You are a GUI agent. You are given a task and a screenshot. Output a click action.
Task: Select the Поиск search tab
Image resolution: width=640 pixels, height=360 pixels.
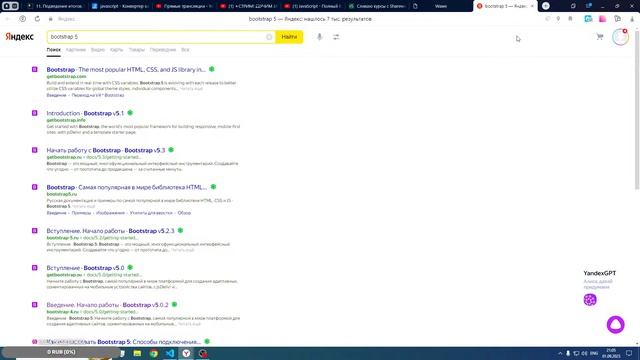point(53,50)
